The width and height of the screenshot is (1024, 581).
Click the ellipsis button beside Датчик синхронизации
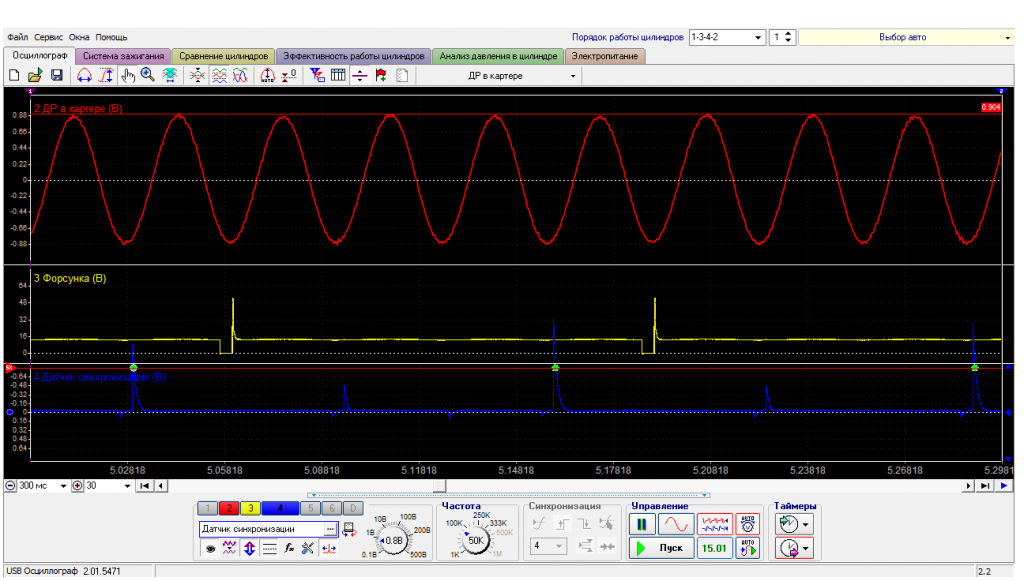330,529
